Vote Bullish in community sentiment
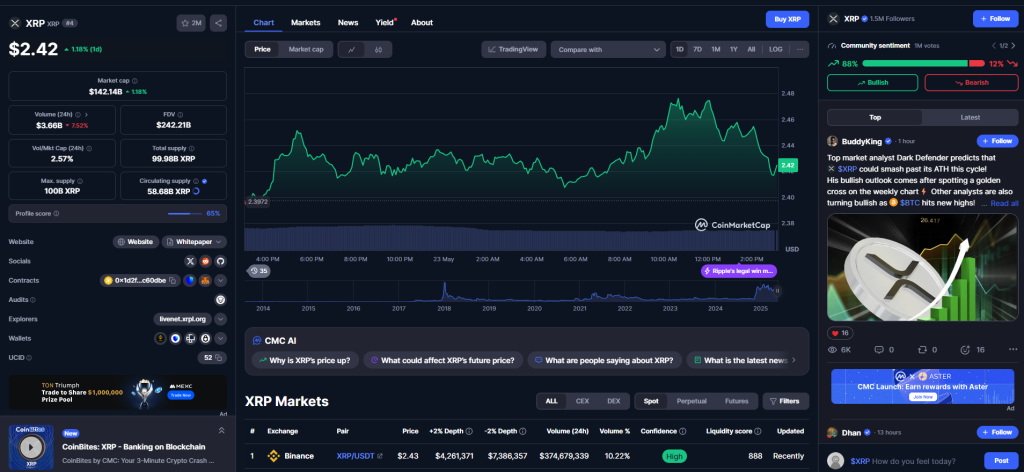Screen dimensions: 1024x472 point(872,83)
